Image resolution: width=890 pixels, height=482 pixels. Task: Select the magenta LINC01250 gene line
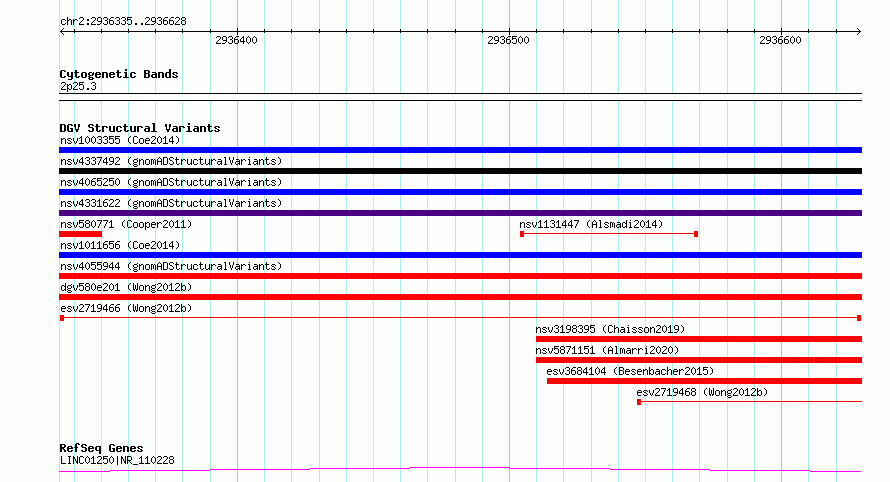pyautogui.click(x=460, y=470)
